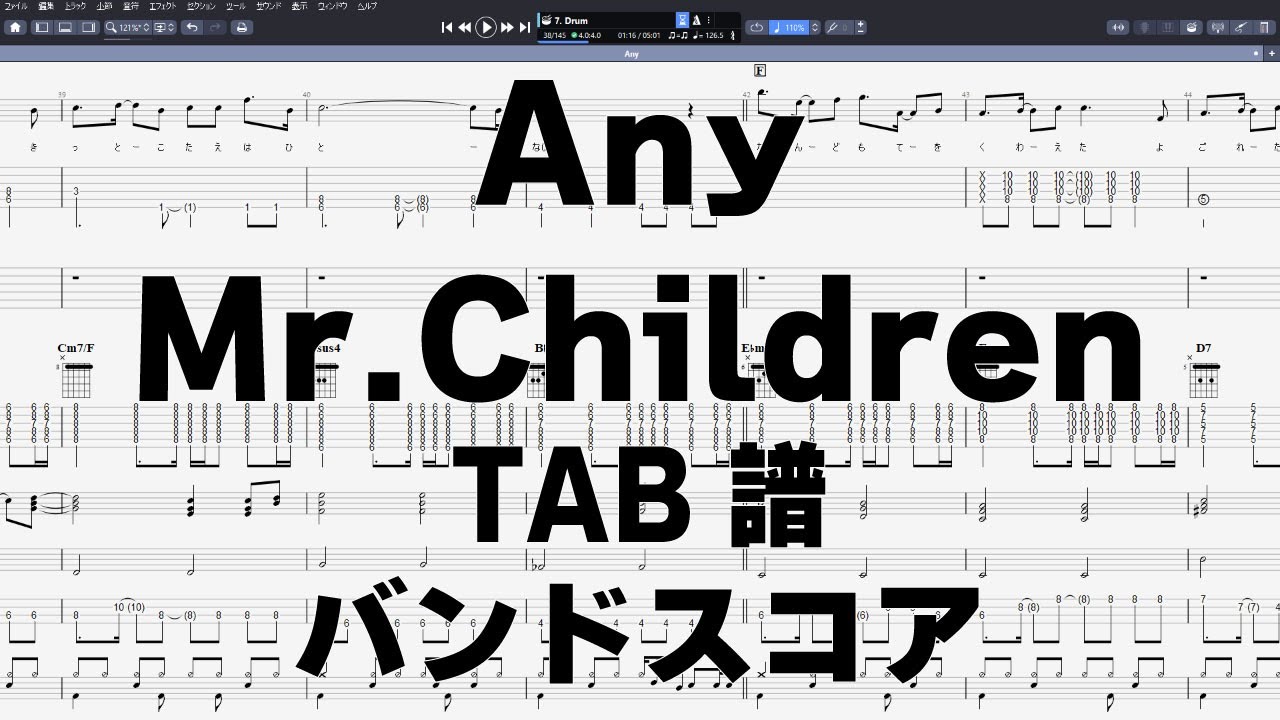The width and height of the screenshot is (1280, 720).
Task: Open the guitar tuner icon
Action: pos(1217,27)
